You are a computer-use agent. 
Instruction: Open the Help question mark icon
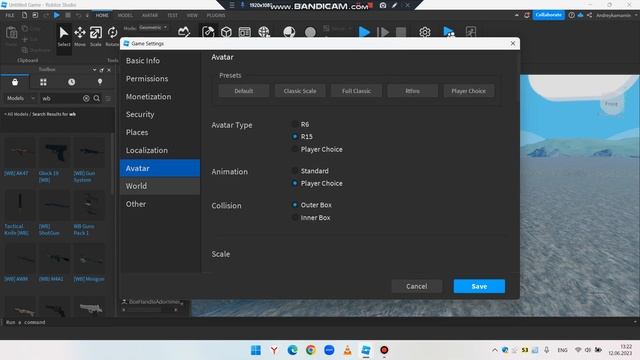click(571, 15)
